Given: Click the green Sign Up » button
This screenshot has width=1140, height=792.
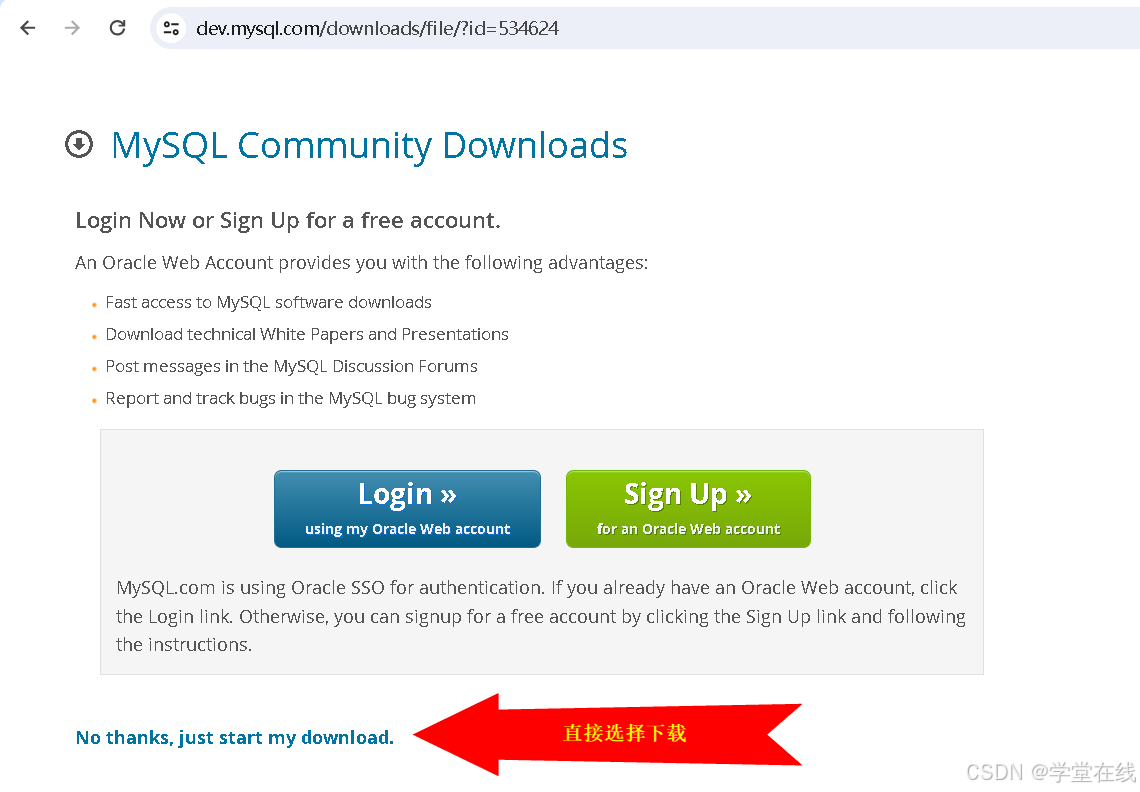Looking at the screenshot, I should click(688, 509).
